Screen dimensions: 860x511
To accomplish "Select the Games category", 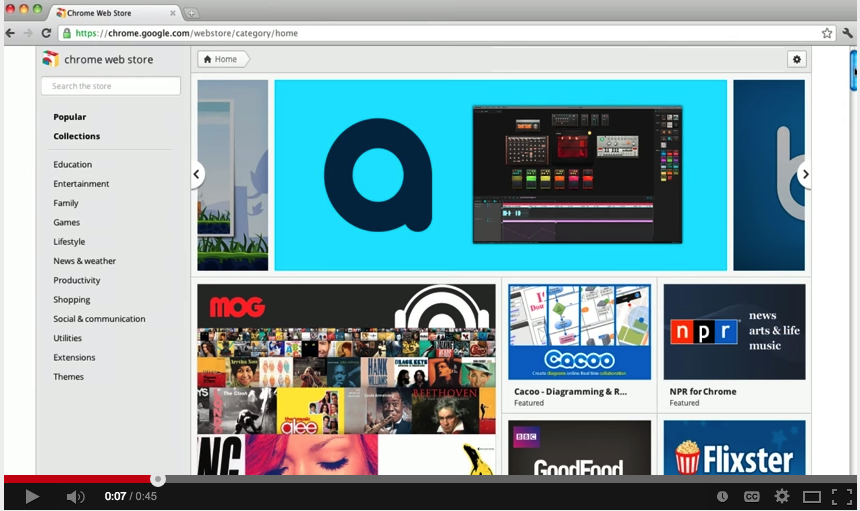I will pos(66,222).
